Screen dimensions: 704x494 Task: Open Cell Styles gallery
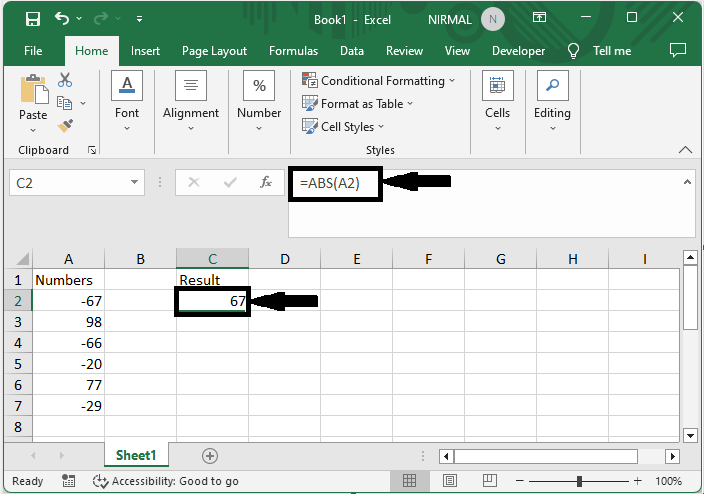click(x=343, y=127)
